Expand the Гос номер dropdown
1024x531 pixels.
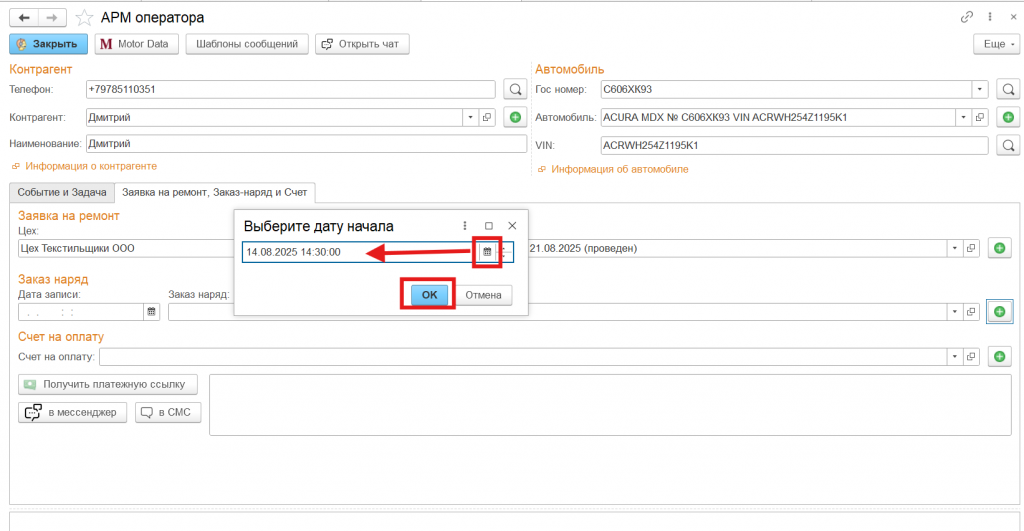point(980,89)
